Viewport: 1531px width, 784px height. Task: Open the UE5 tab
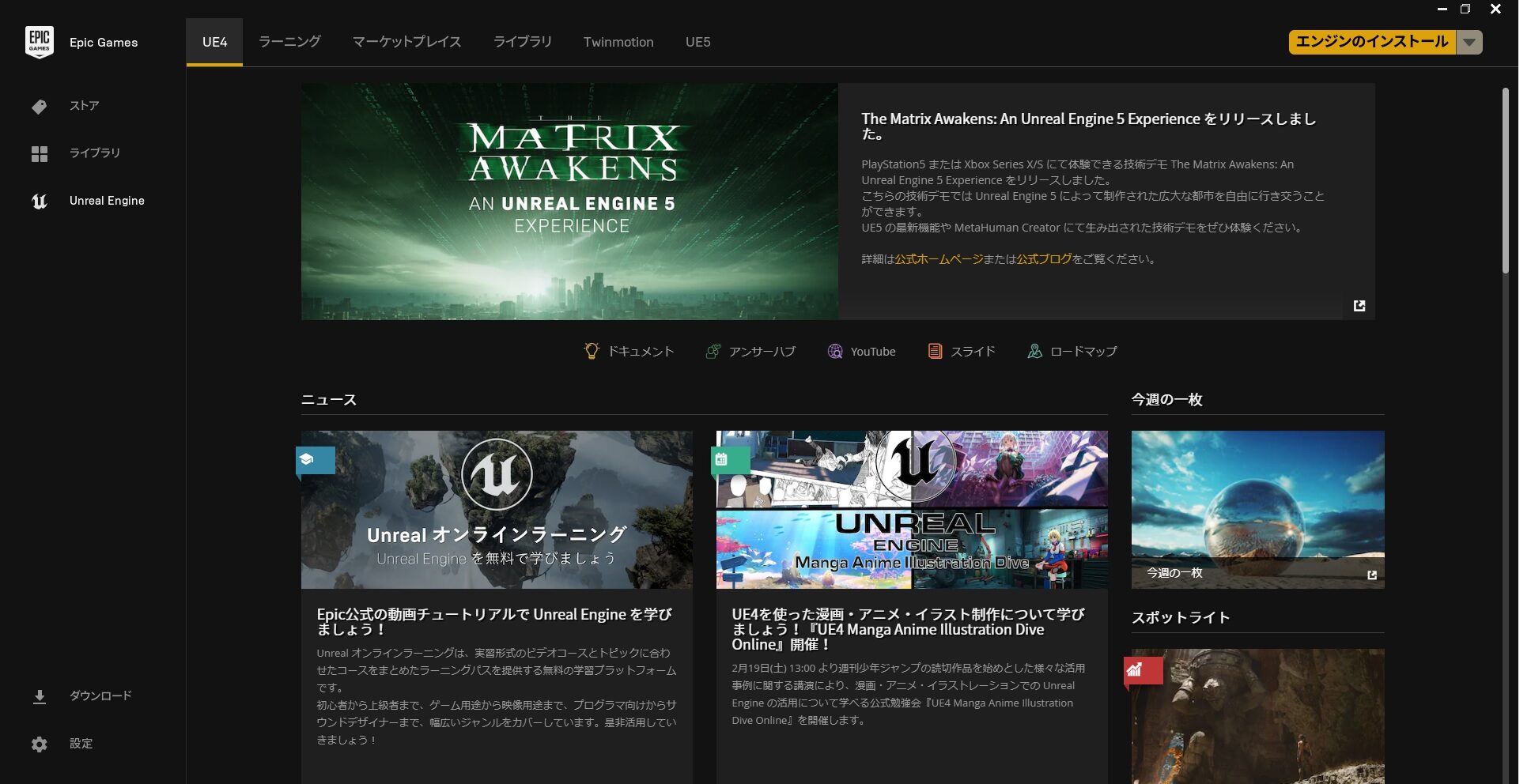697,42
